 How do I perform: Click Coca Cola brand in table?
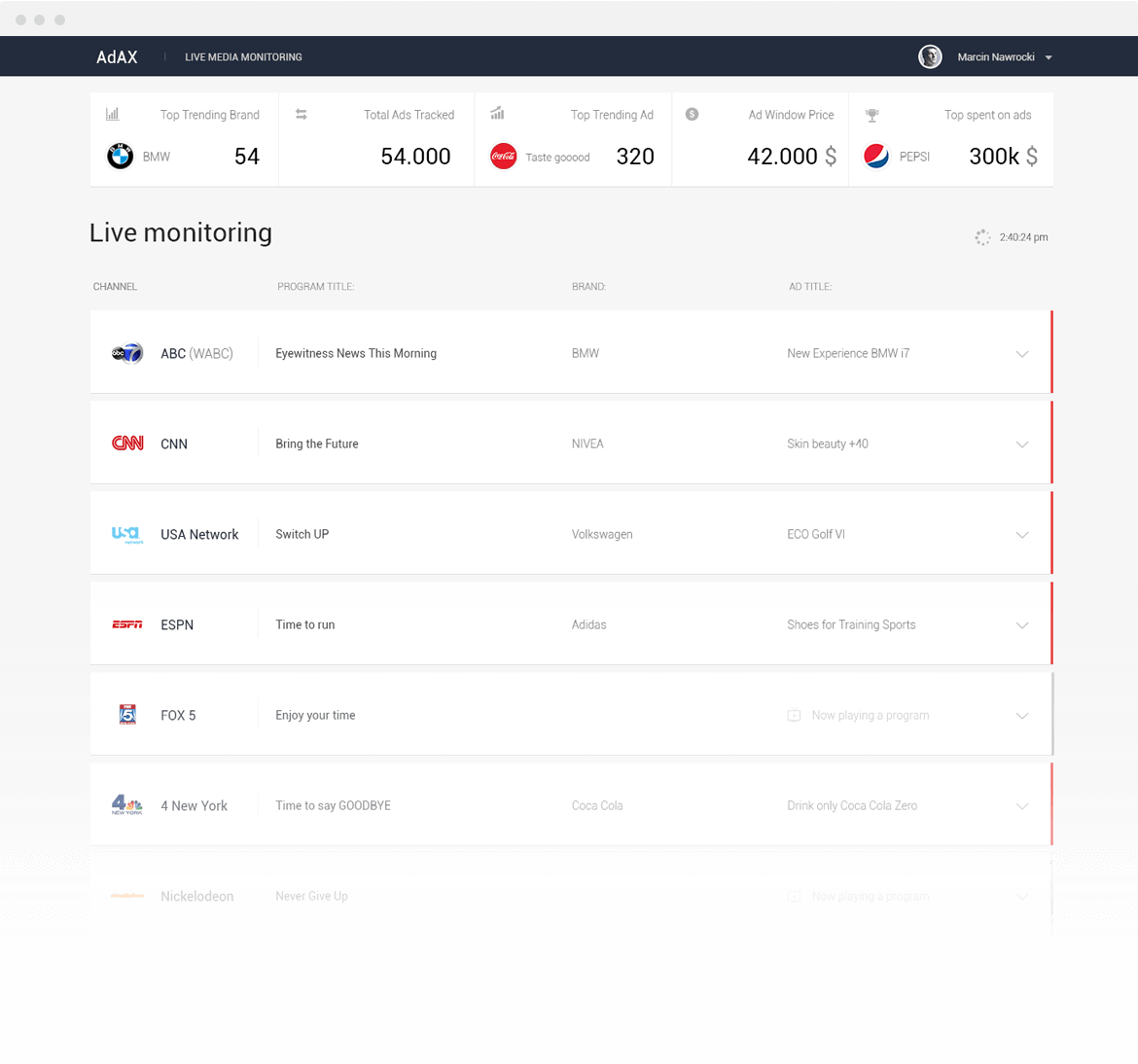[596, 805]
